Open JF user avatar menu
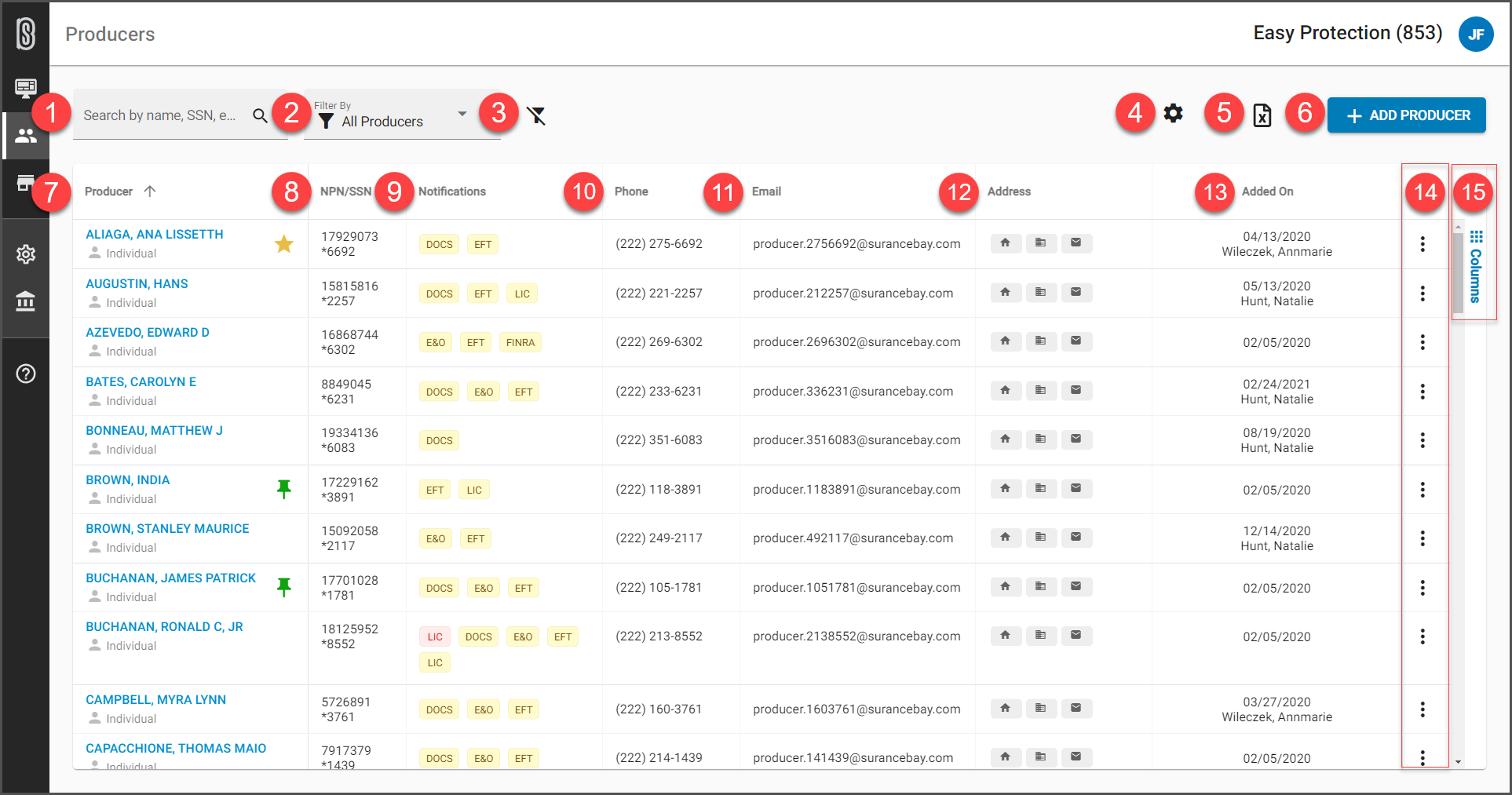This screenshot has width=1512, height=795. point(1476,34)
